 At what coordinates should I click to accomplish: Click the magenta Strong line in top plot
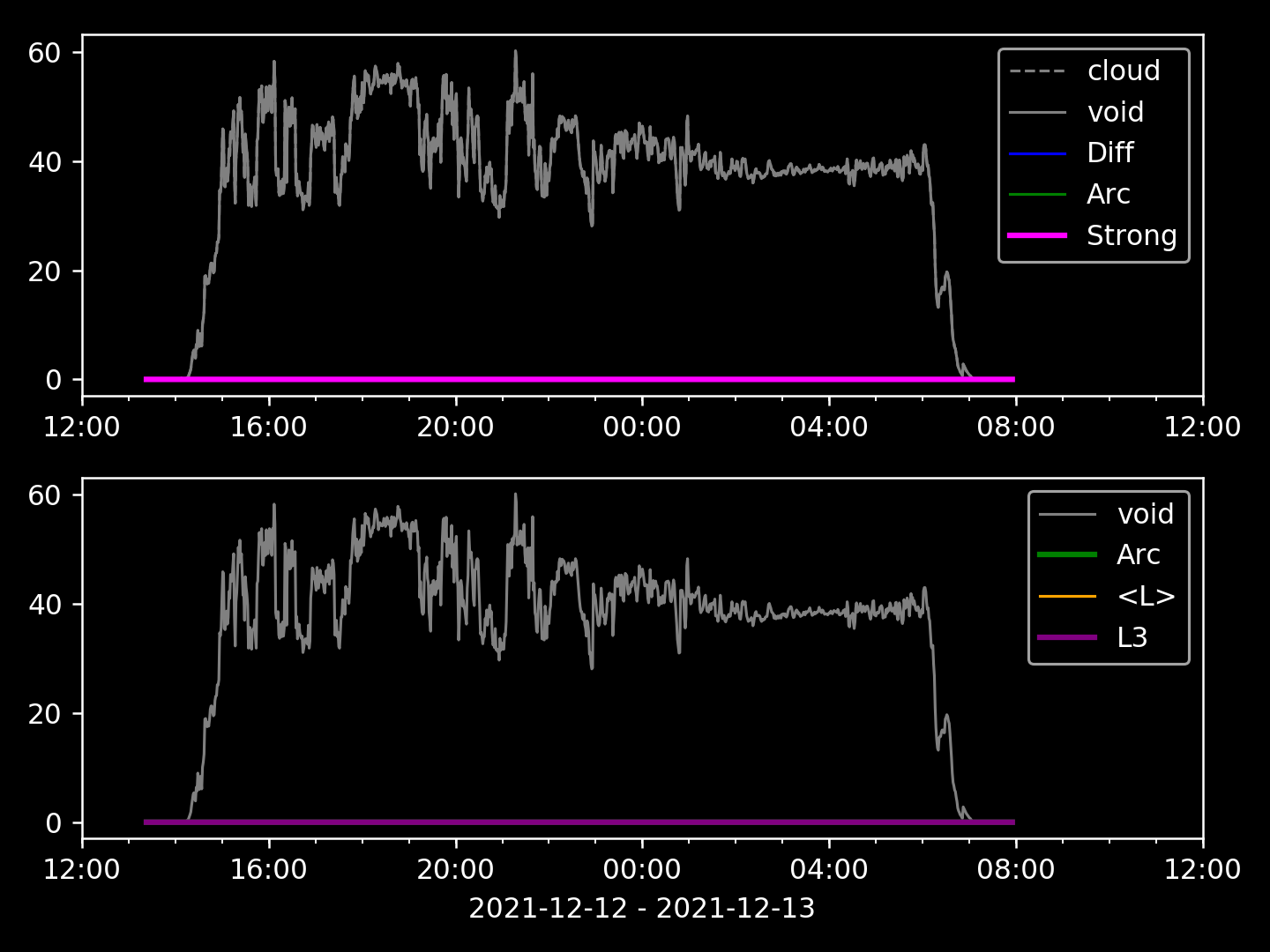pos(579,380)
